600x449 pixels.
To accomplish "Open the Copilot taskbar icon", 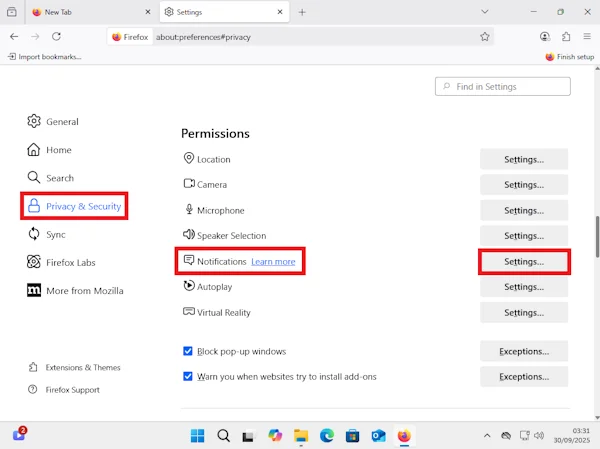I will point(275,436).
